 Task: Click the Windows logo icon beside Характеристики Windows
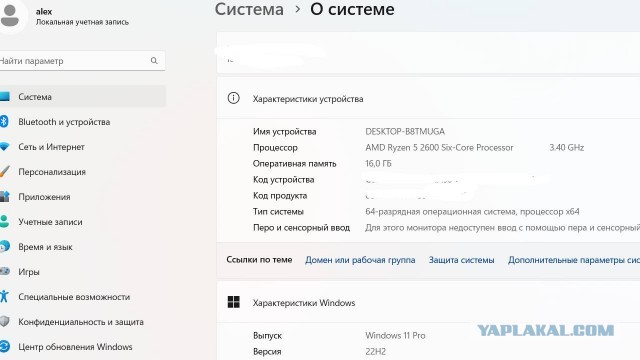coord(233,302)
